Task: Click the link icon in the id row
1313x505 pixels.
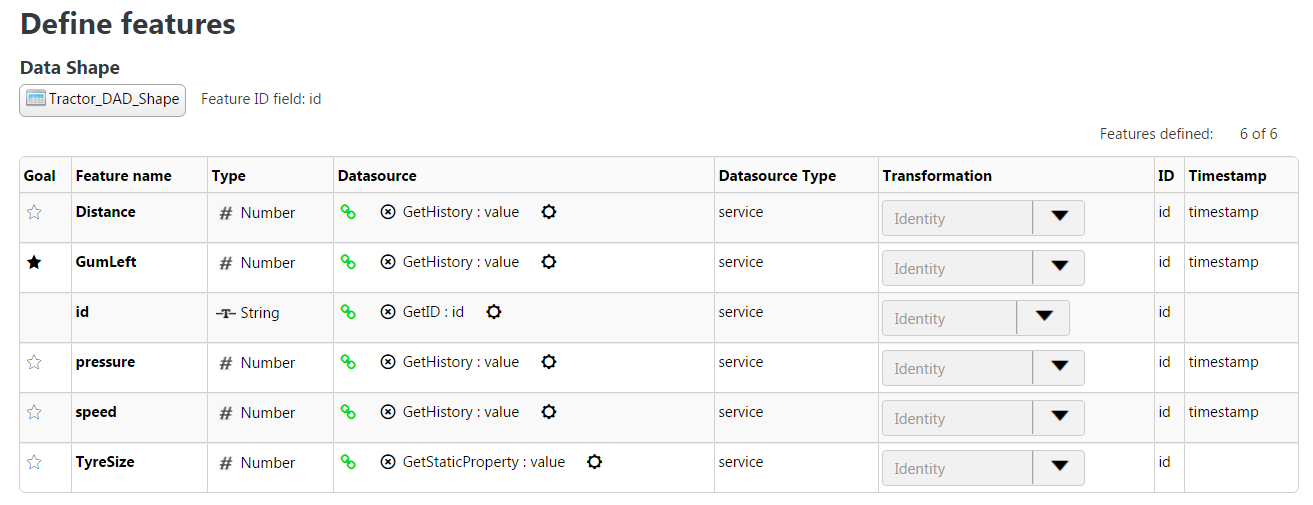Action: click(x=348, y=312)
